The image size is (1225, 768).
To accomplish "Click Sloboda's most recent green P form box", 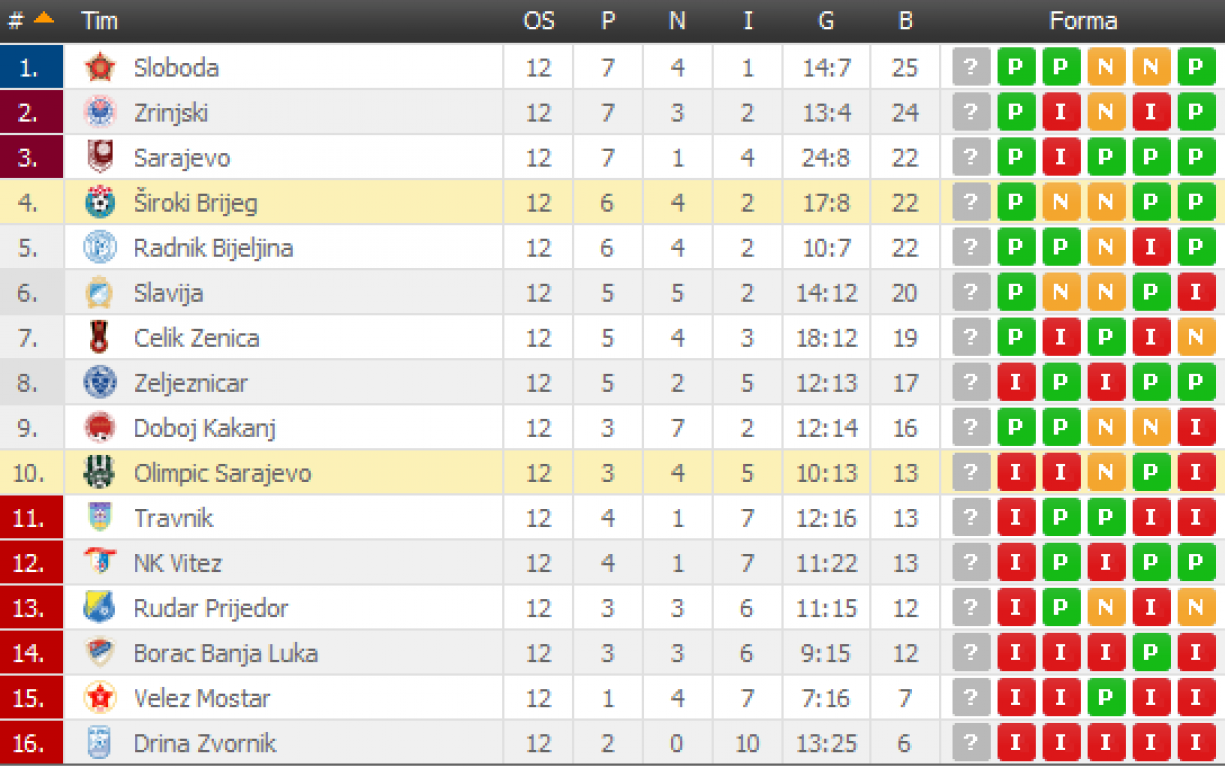I will (x=1196, y=67).
